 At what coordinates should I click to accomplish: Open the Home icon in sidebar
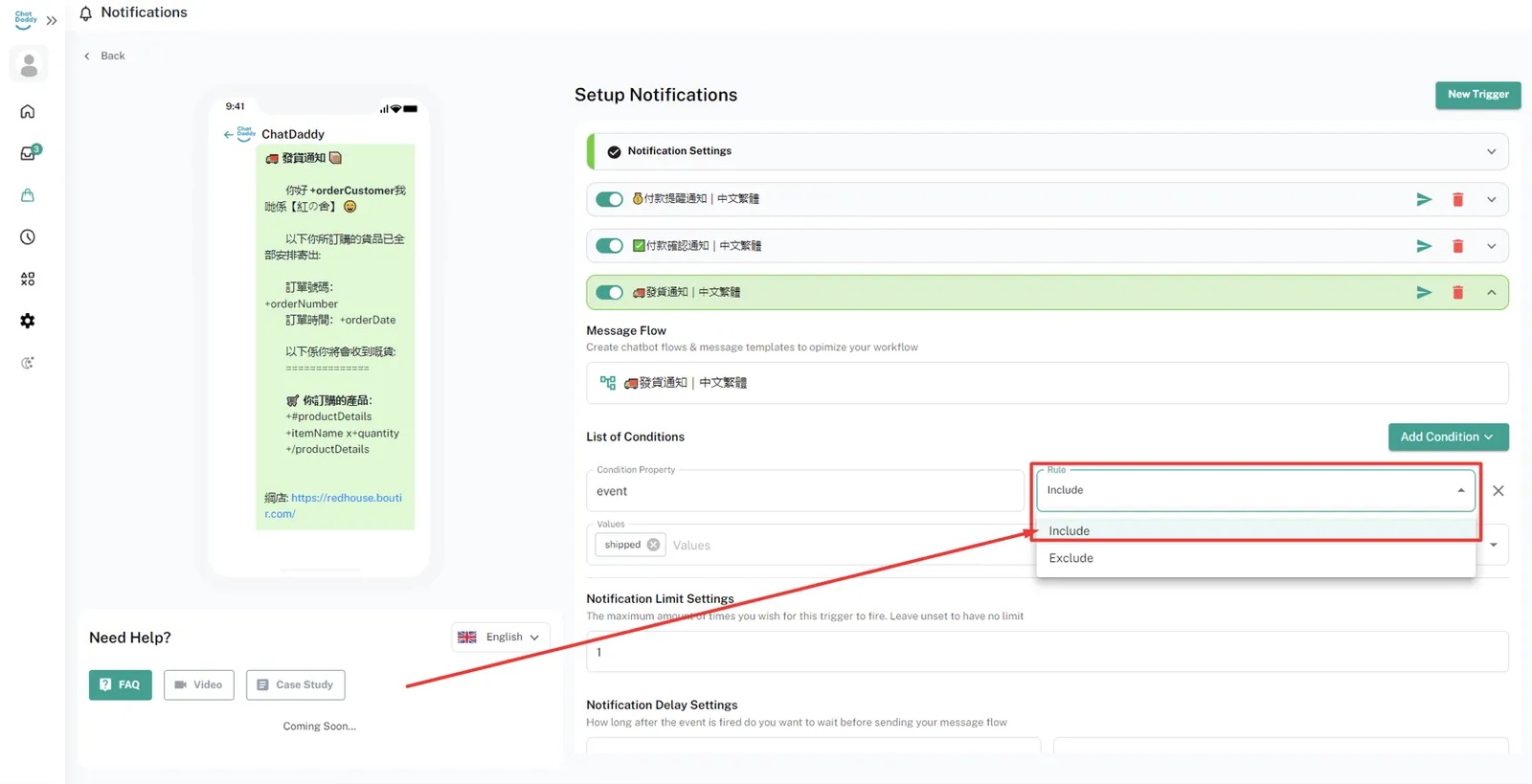28,112
